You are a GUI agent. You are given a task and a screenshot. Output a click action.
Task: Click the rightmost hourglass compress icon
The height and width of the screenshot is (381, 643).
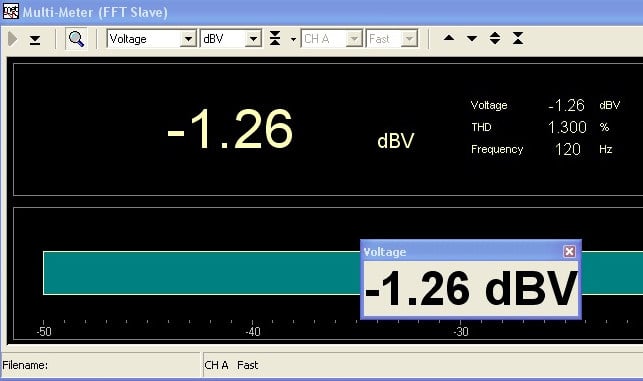click(x=518, y=39)
